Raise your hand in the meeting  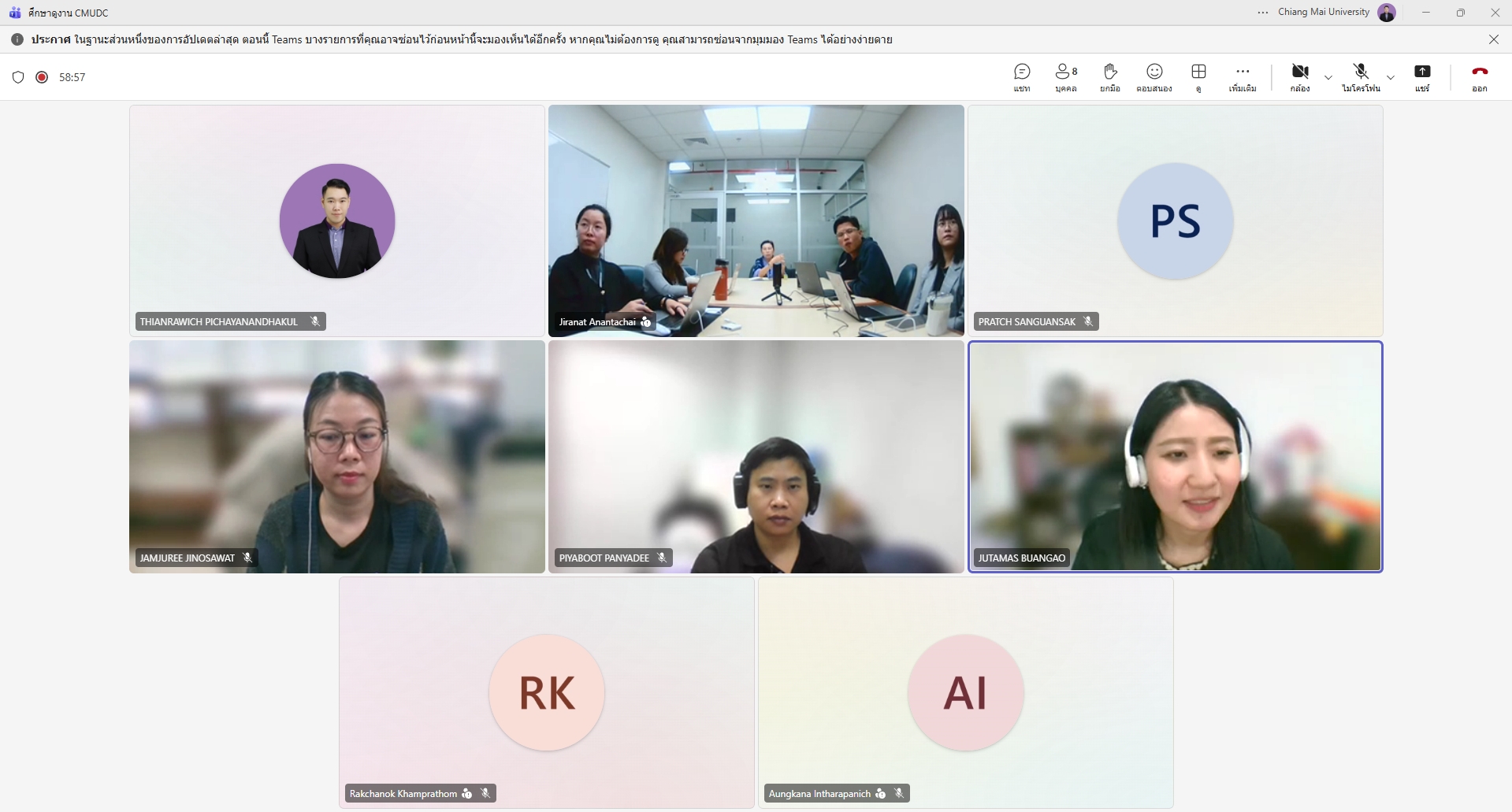[x=1110, y=77]
